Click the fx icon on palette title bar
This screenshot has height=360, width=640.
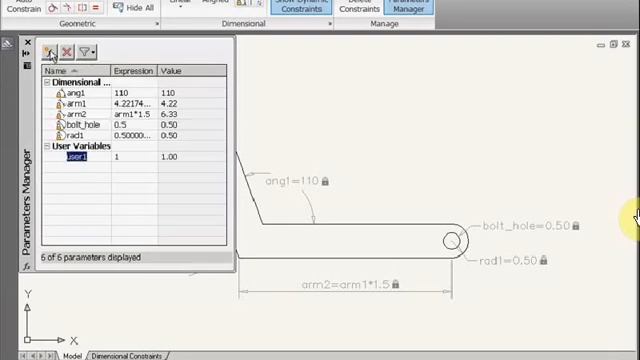coord(27,267)
